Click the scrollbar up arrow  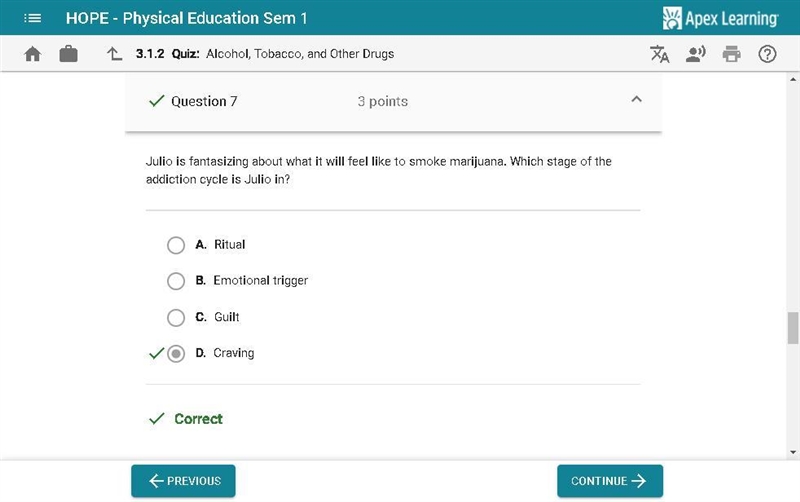[793, 80]
